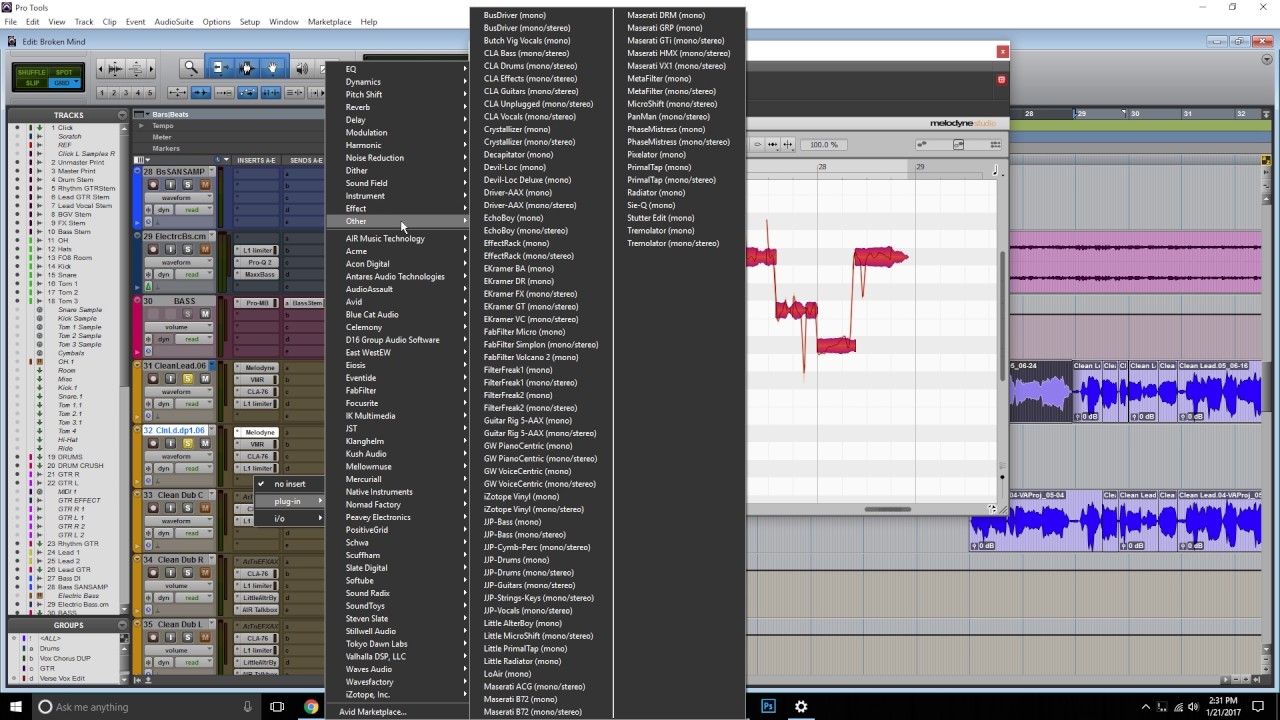The image size is (1280, 720).
Task: Choose 'no insert' option
Action: coord(290,484)
